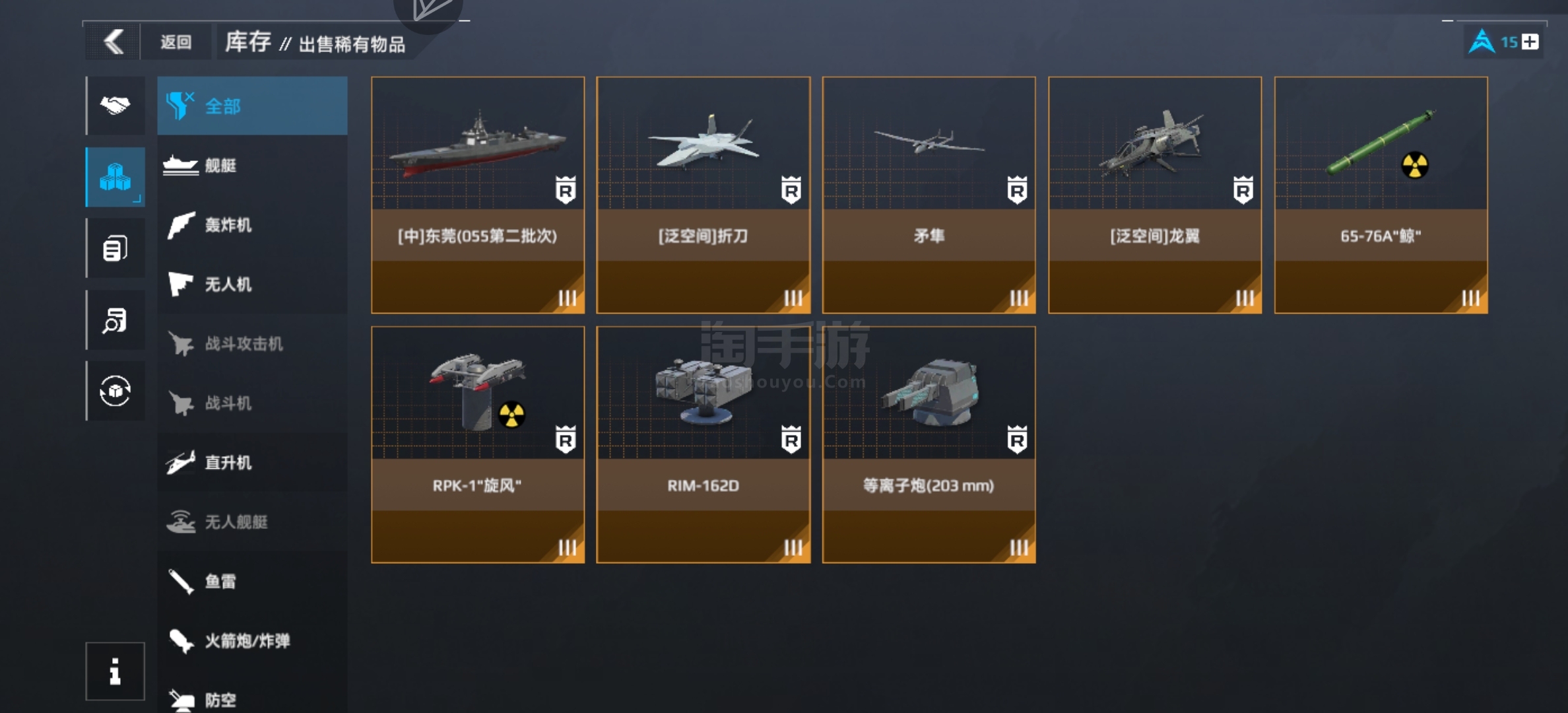Open the search-document sidebar icon
Image resolution: width=1568 pixels, height=713 pixels.
coord(115,320)
